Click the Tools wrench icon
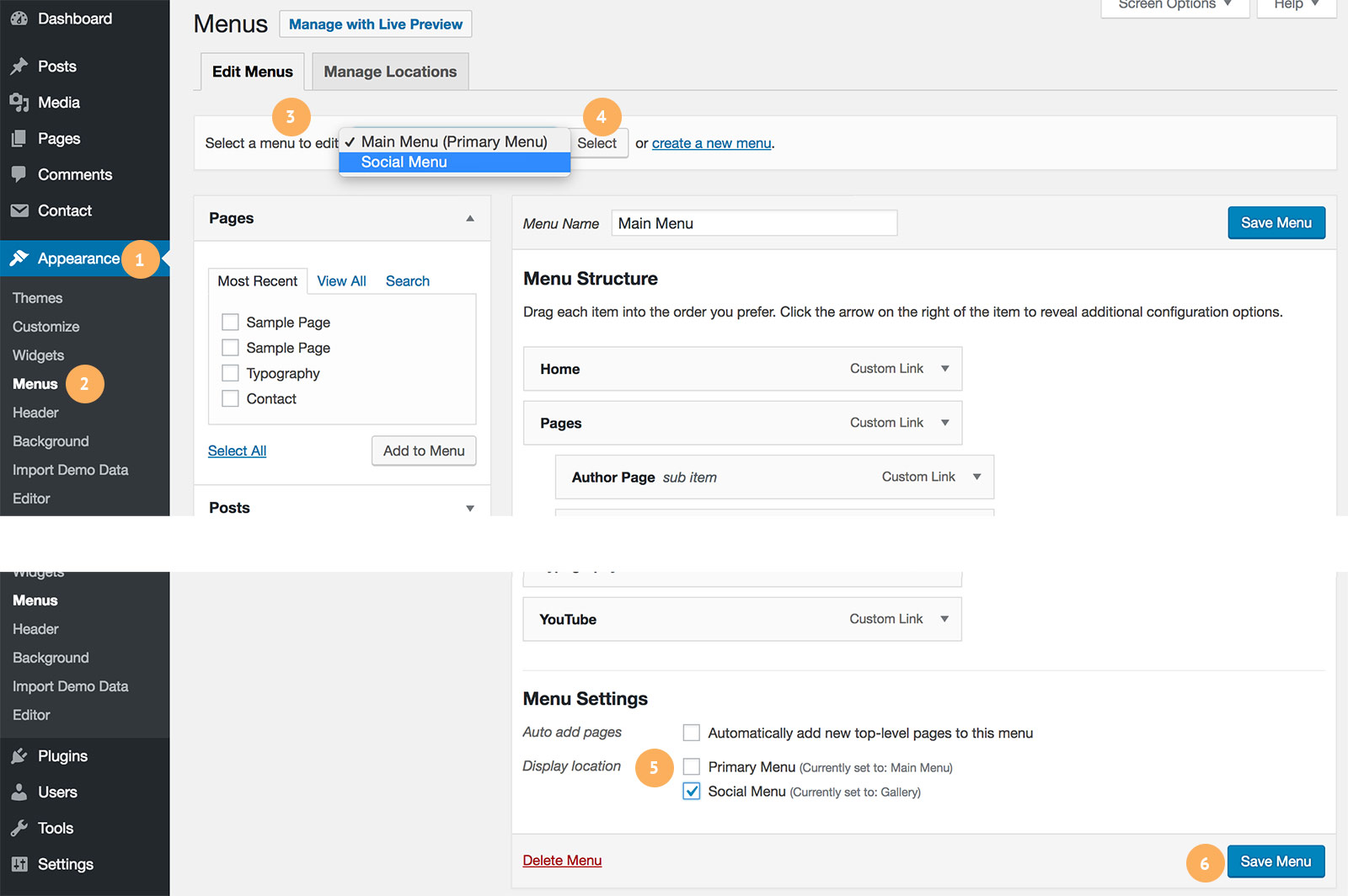This screenshot has width=1348, height=896. pos(19,829)
